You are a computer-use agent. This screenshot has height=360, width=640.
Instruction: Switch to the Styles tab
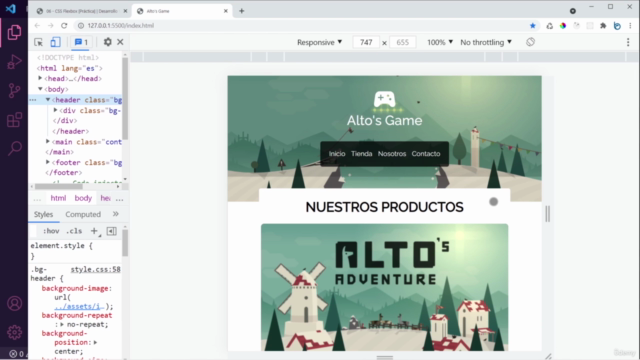pos(43,214)
